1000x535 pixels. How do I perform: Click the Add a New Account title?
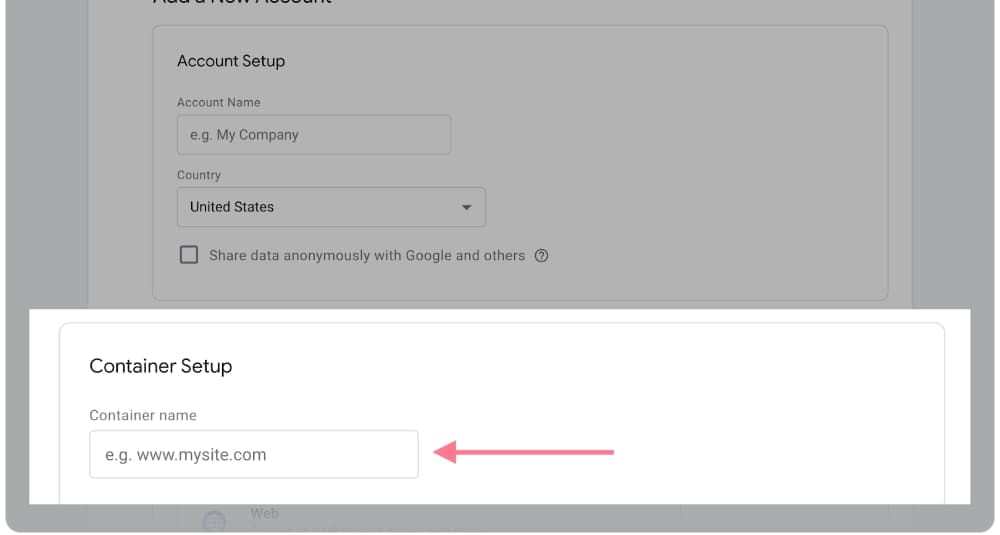tap(242, 2)
